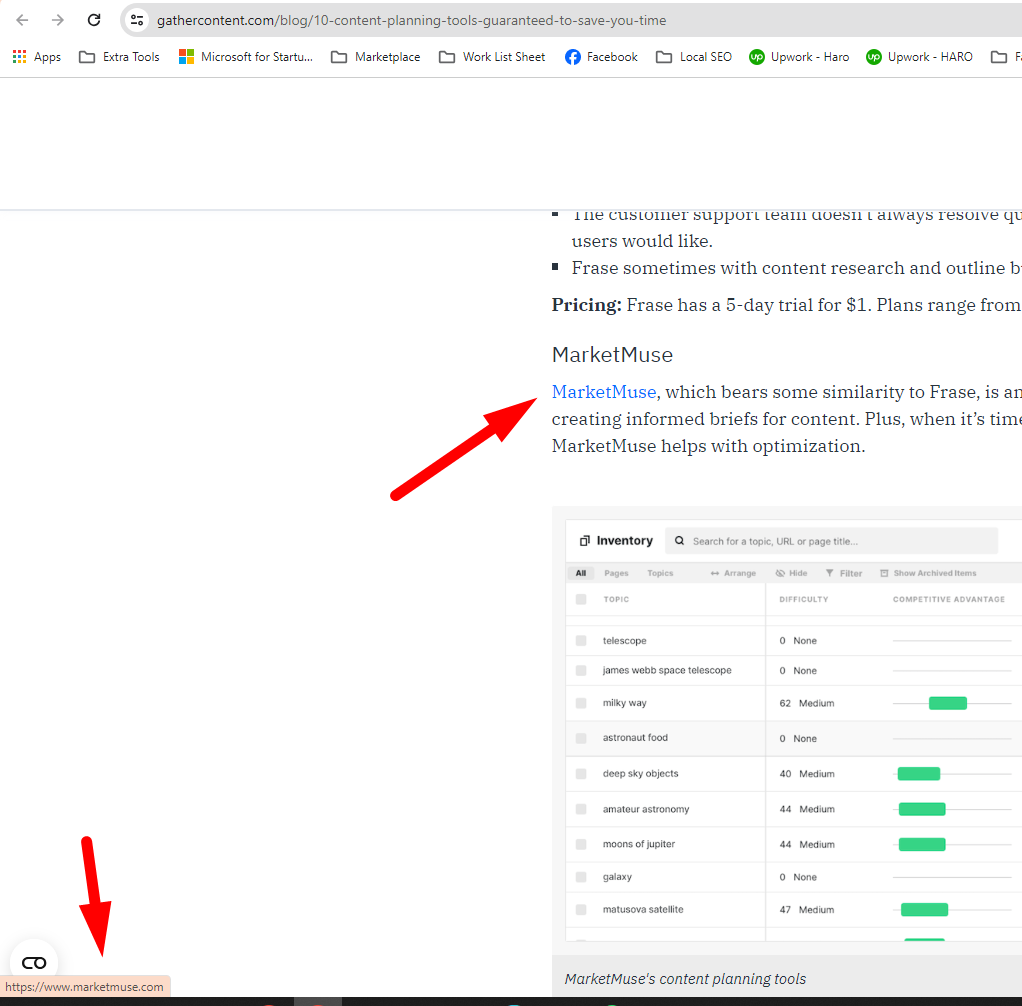Open the Marketplace bookmark folder
The height and width of the screenshot is (1006, 1022).
[375, 57]
